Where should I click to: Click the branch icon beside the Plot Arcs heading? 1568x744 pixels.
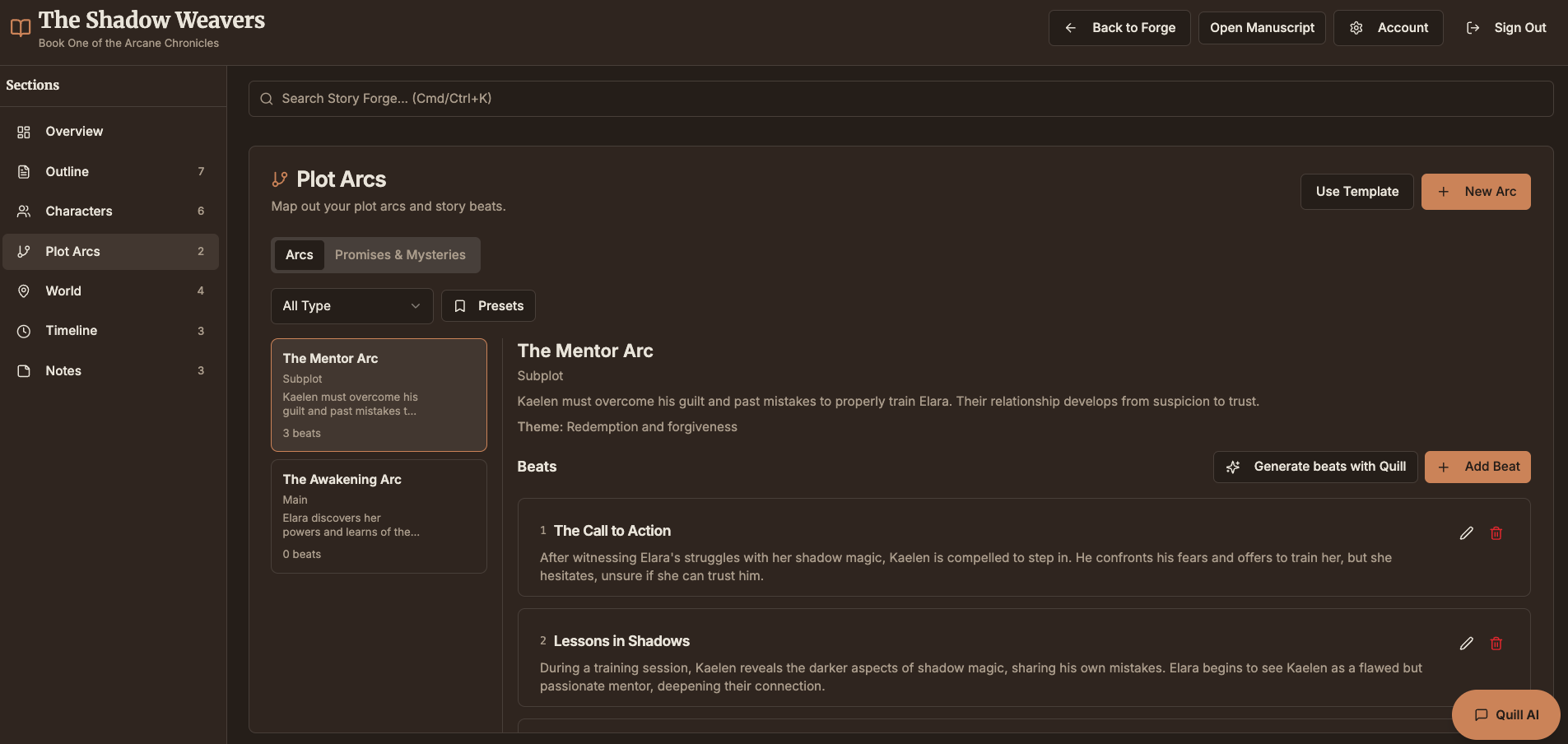point(280,179)
